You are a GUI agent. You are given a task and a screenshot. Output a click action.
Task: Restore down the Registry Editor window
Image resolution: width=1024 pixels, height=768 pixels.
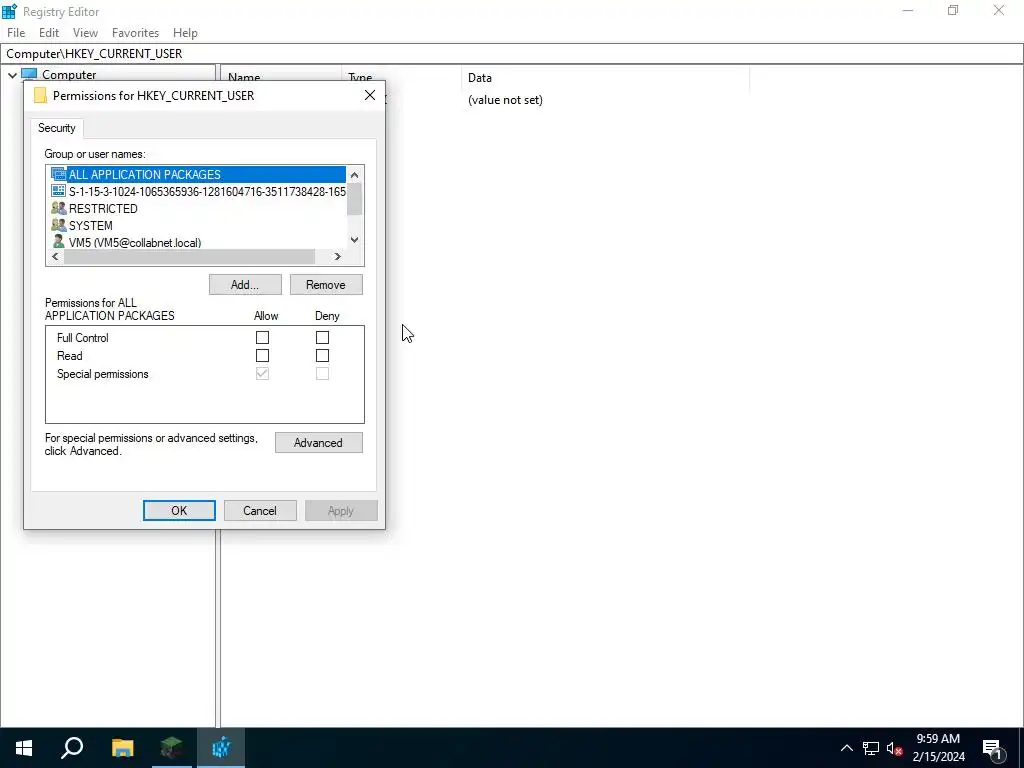pyautogui.click(x=953, y=10)
